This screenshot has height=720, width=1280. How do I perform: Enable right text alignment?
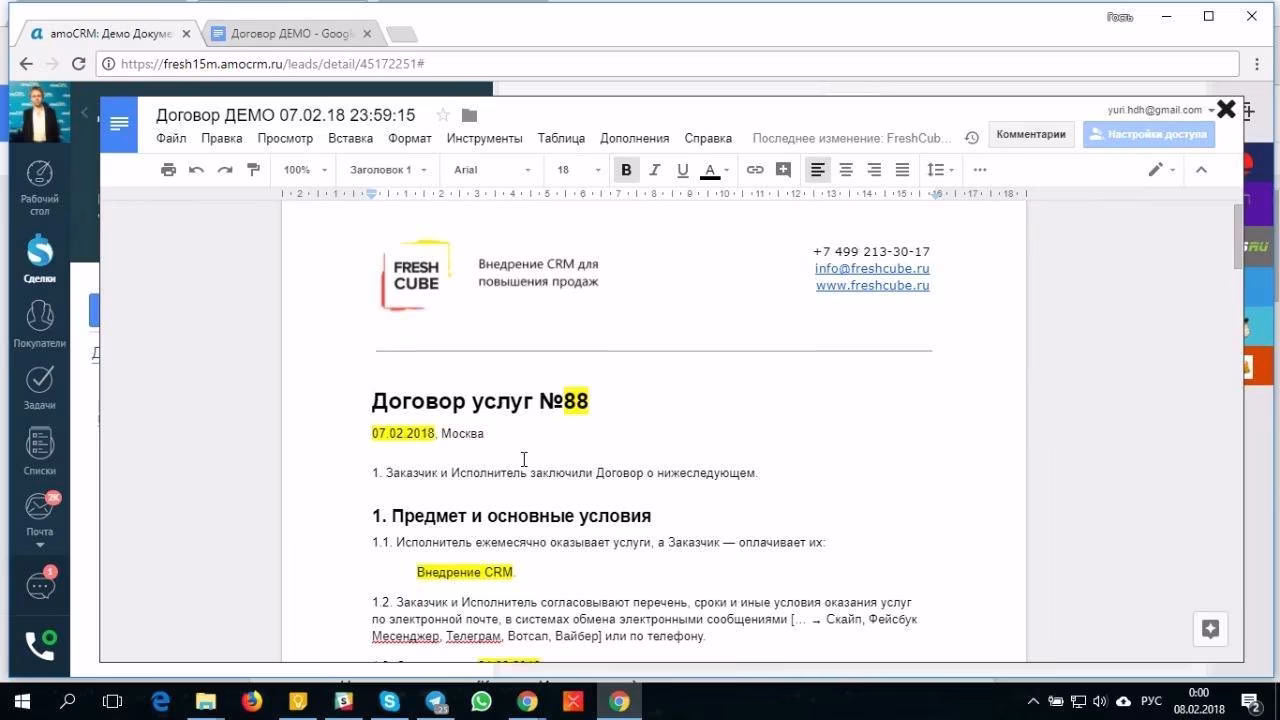click(x=874, y=170)
